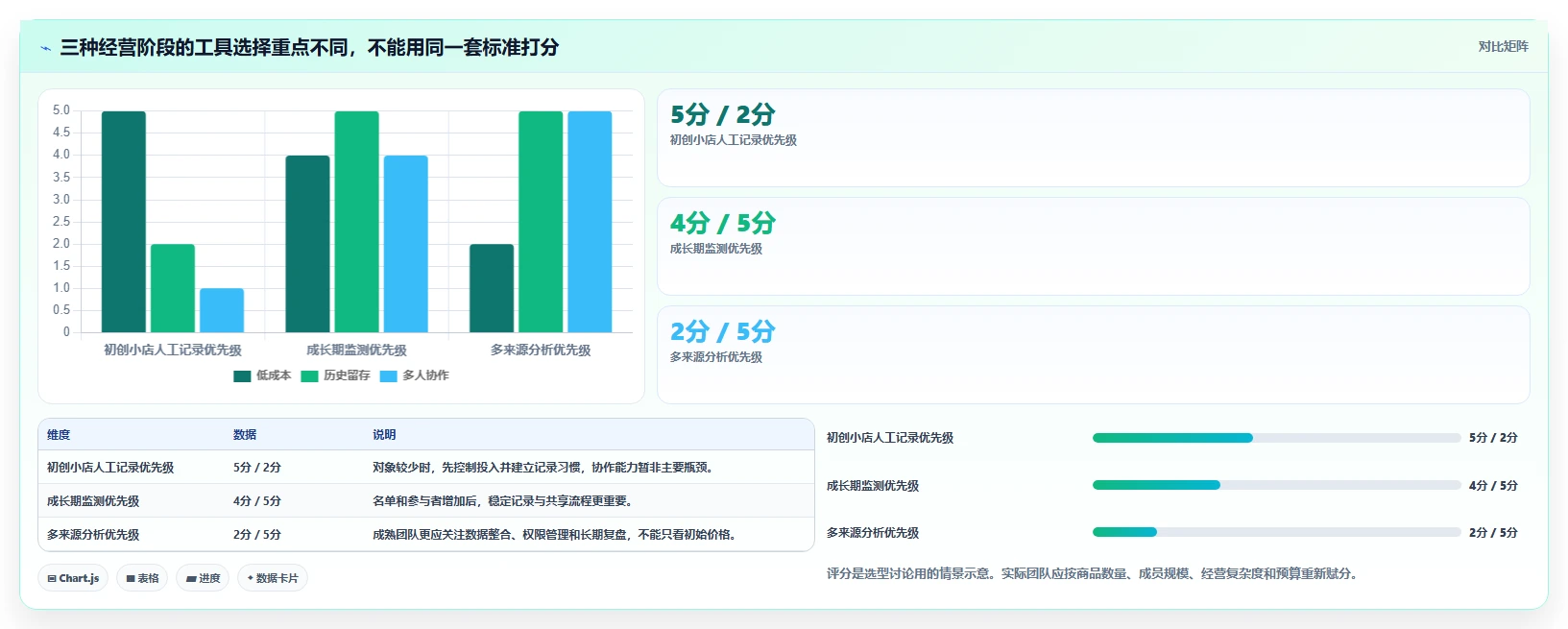Click the 多人协作 bar in the 初创小店 group
Image resolution: width=1568 pixels, height=629 pixels.
point(222,310)
